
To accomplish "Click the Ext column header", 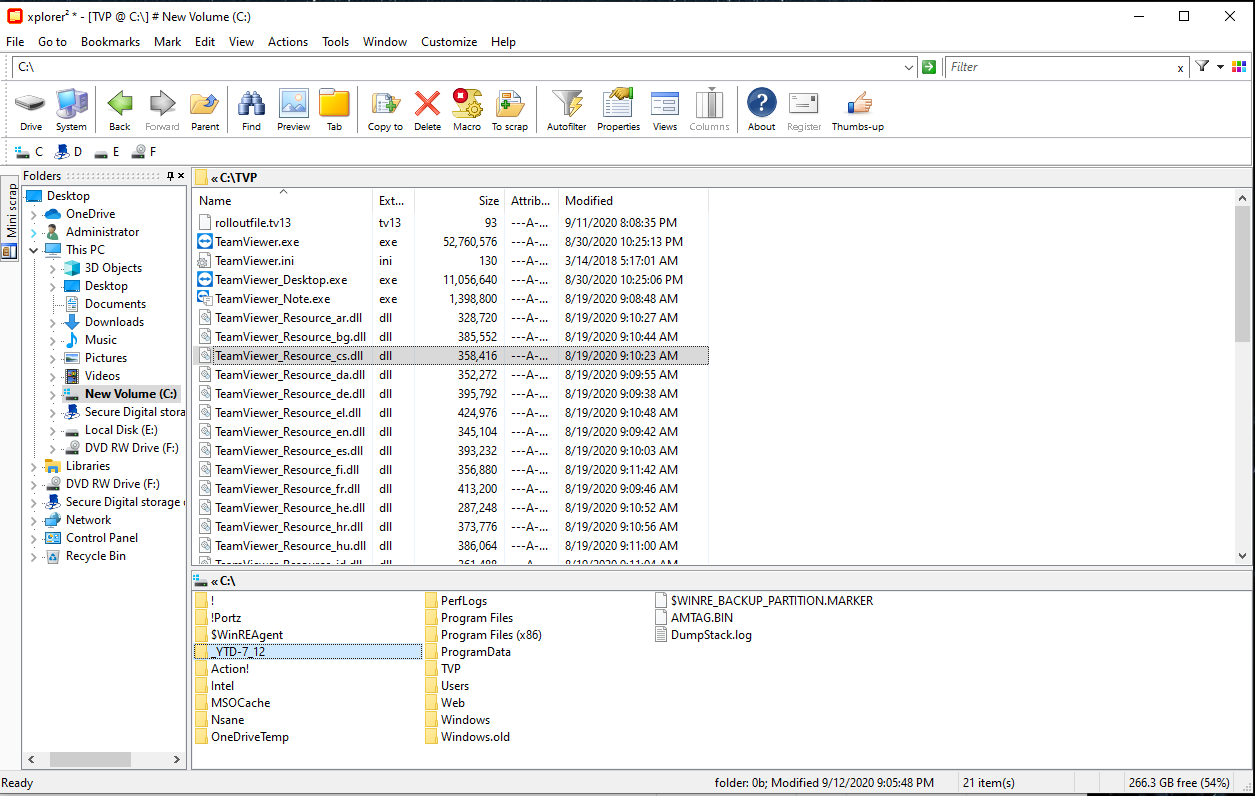I will (x=394, y=200).
